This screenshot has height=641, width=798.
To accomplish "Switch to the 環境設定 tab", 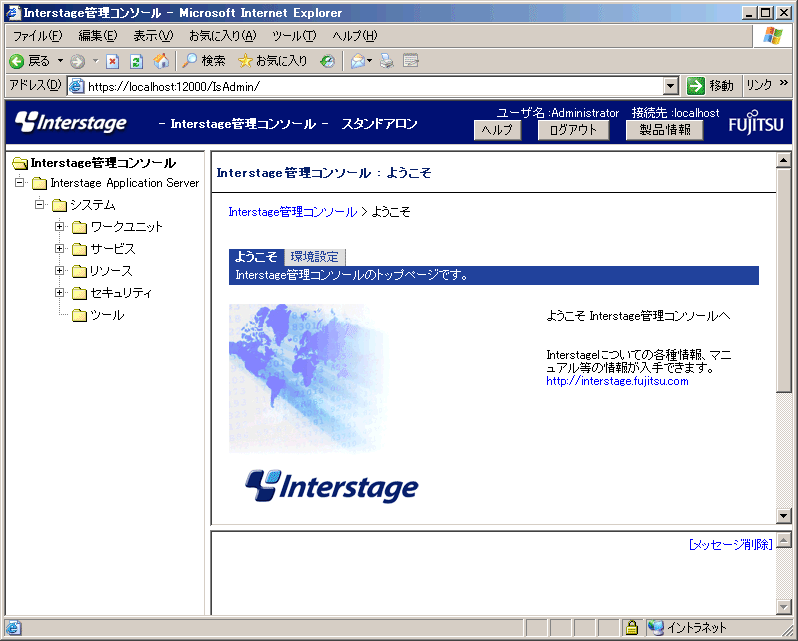I will click(315, 257).
